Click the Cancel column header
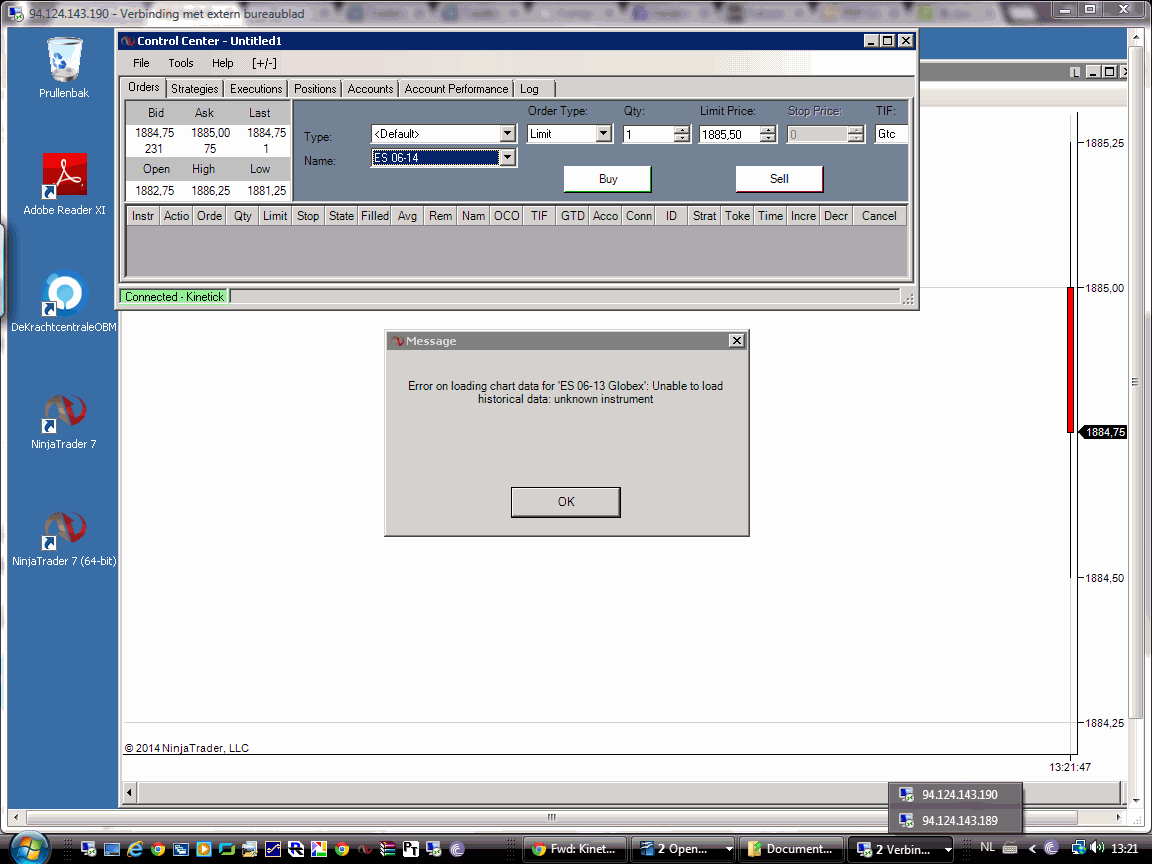 coord(879,216)
